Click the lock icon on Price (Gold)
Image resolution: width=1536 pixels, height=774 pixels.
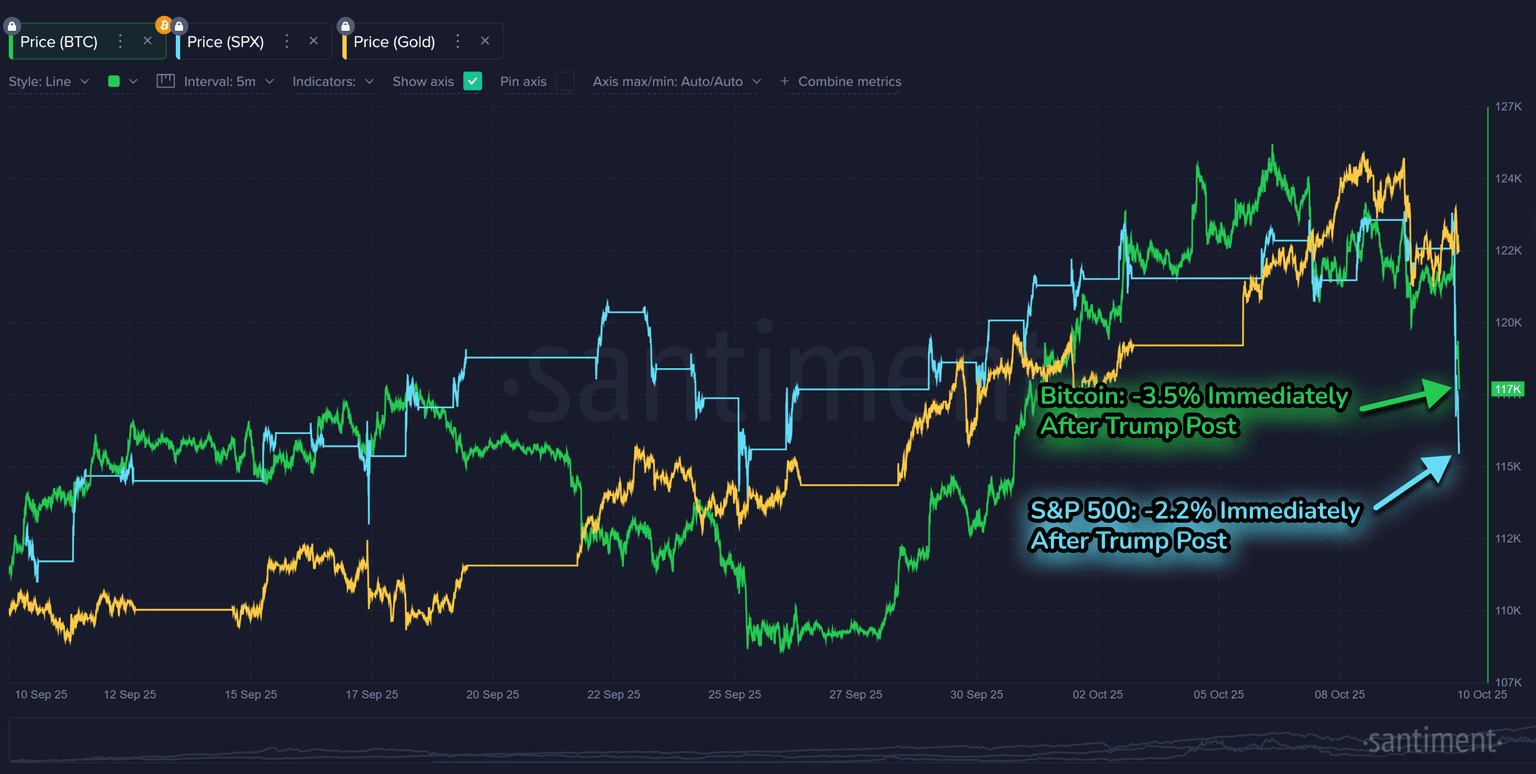coord(345,26)
